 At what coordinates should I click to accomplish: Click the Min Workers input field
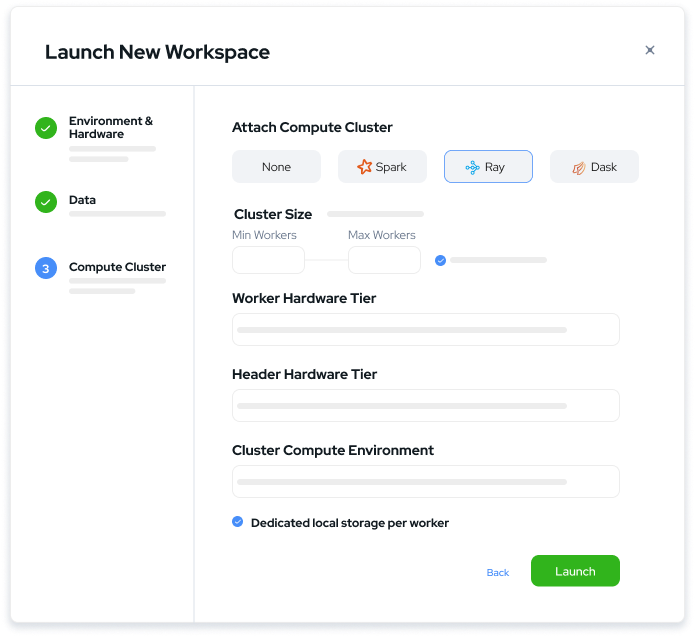coord(268,260)
